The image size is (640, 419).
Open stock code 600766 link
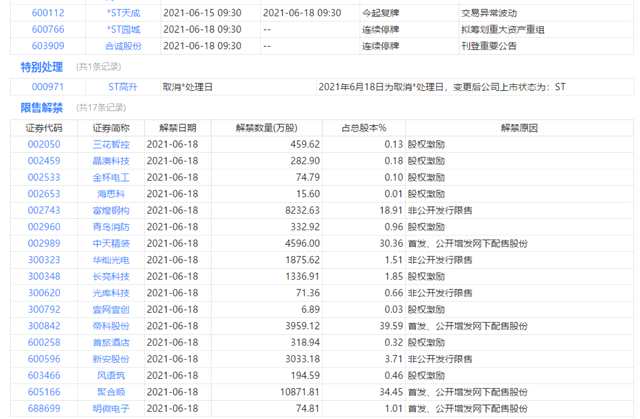pyautogui.click(x=48, y=29)
